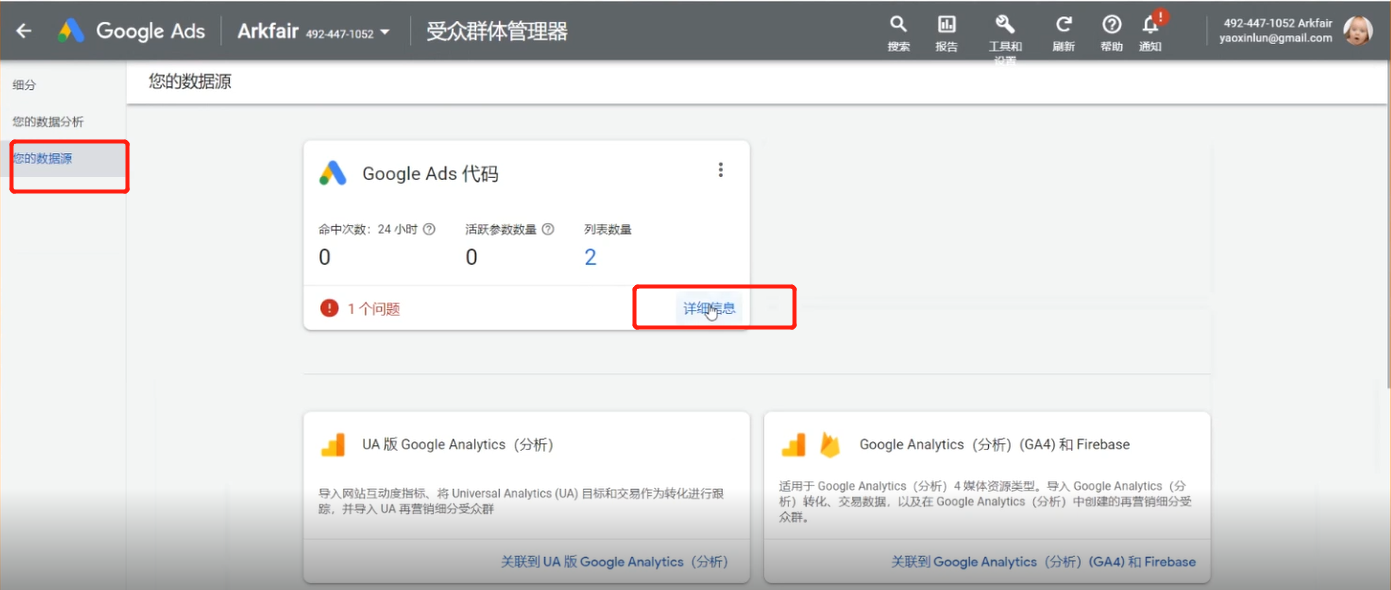Click the back arrow at top left
1391x590 pixels.
pyautogui.click(x=22, y=30)
